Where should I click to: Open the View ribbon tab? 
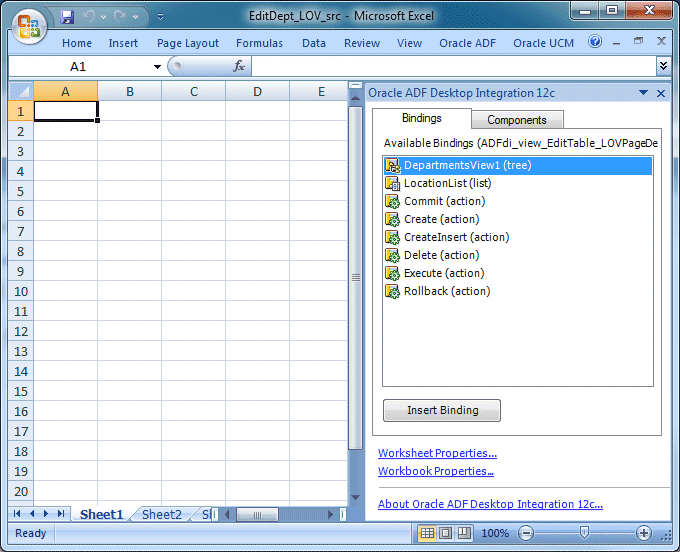tap(409, 43)
